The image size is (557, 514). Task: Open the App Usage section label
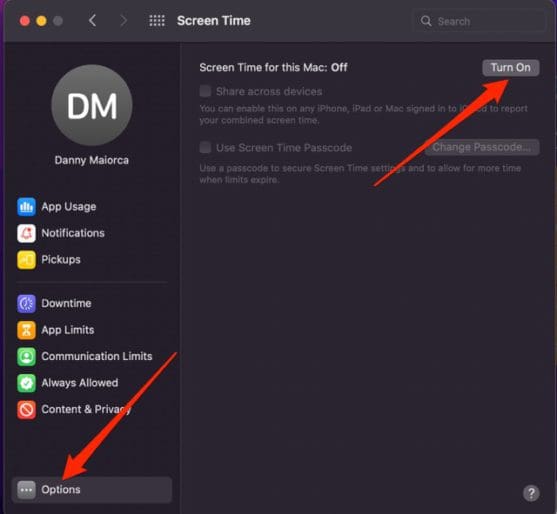tap(69, 207)
